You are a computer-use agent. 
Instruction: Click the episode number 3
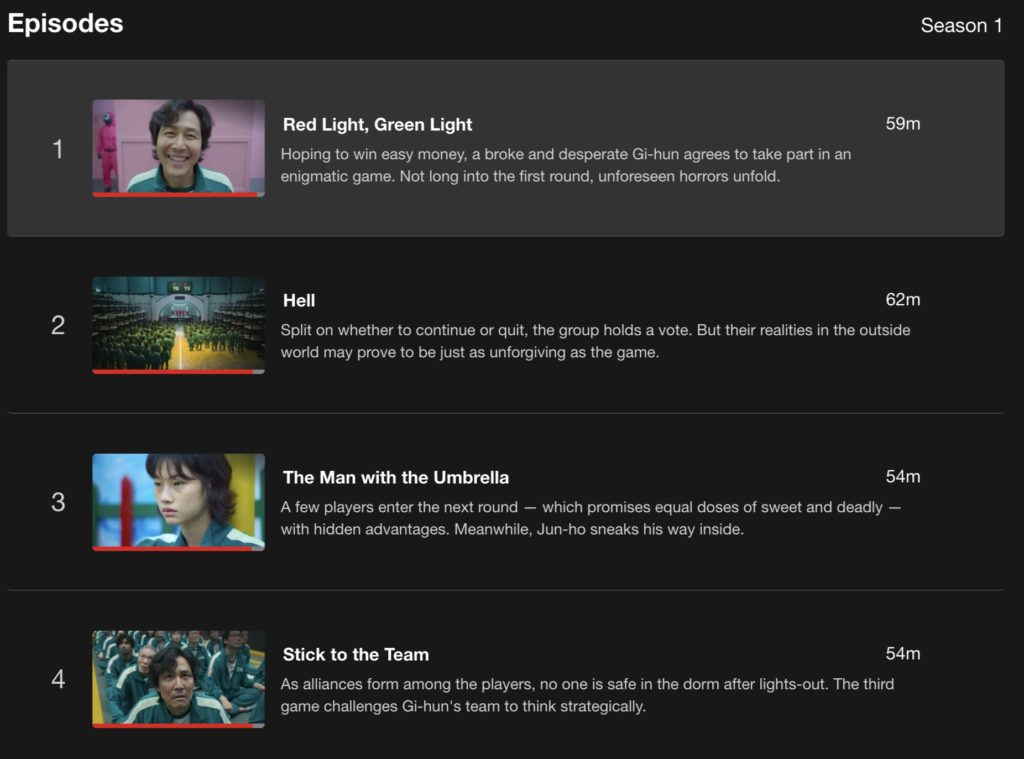[57, 502]
